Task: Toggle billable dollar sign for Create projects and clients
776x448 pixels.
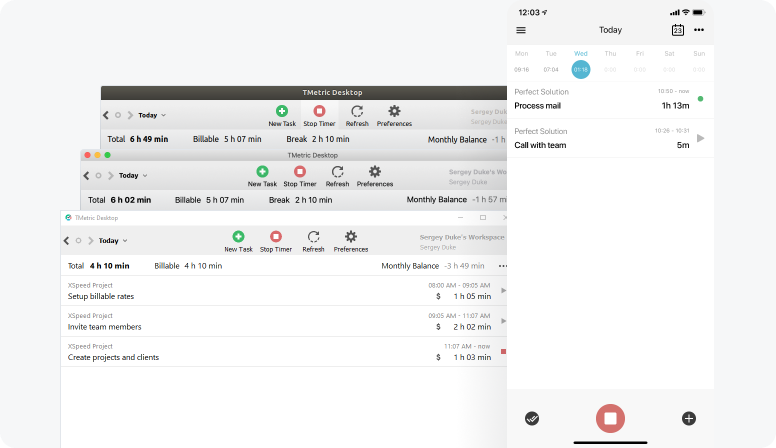Action: (438, 357)
